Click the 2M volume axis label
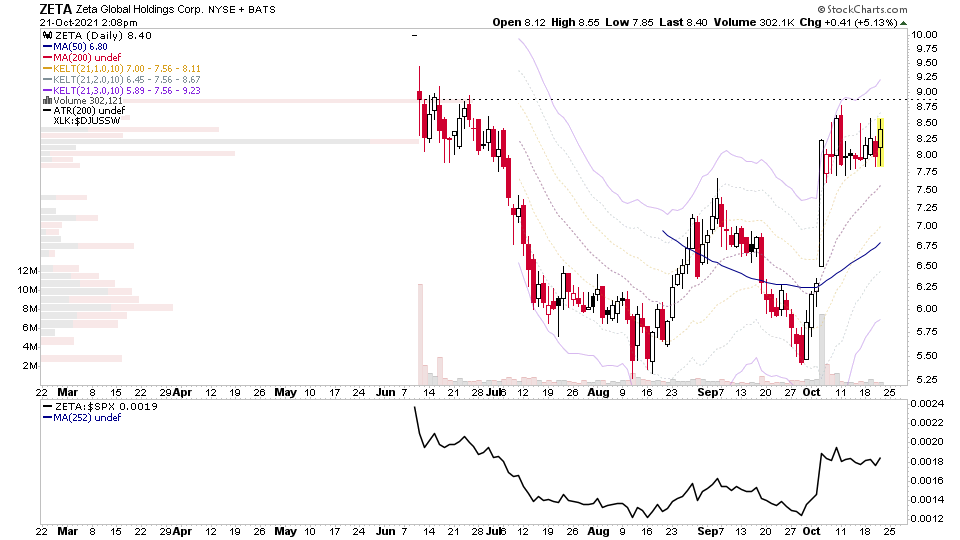The width and height of the screenshot is (960, 540). click(31, 366)
